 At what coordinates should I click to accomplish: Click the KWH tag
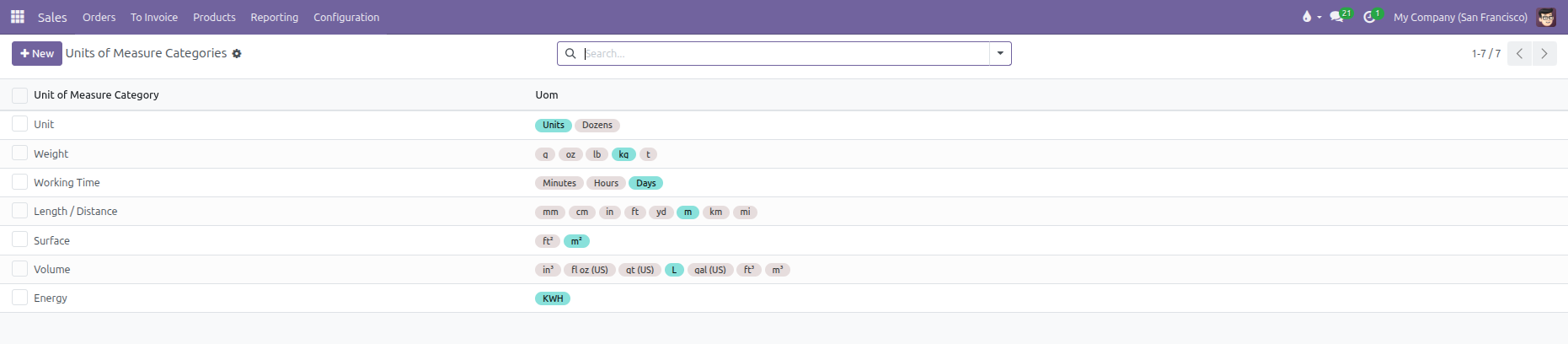[x=553, y=298]
